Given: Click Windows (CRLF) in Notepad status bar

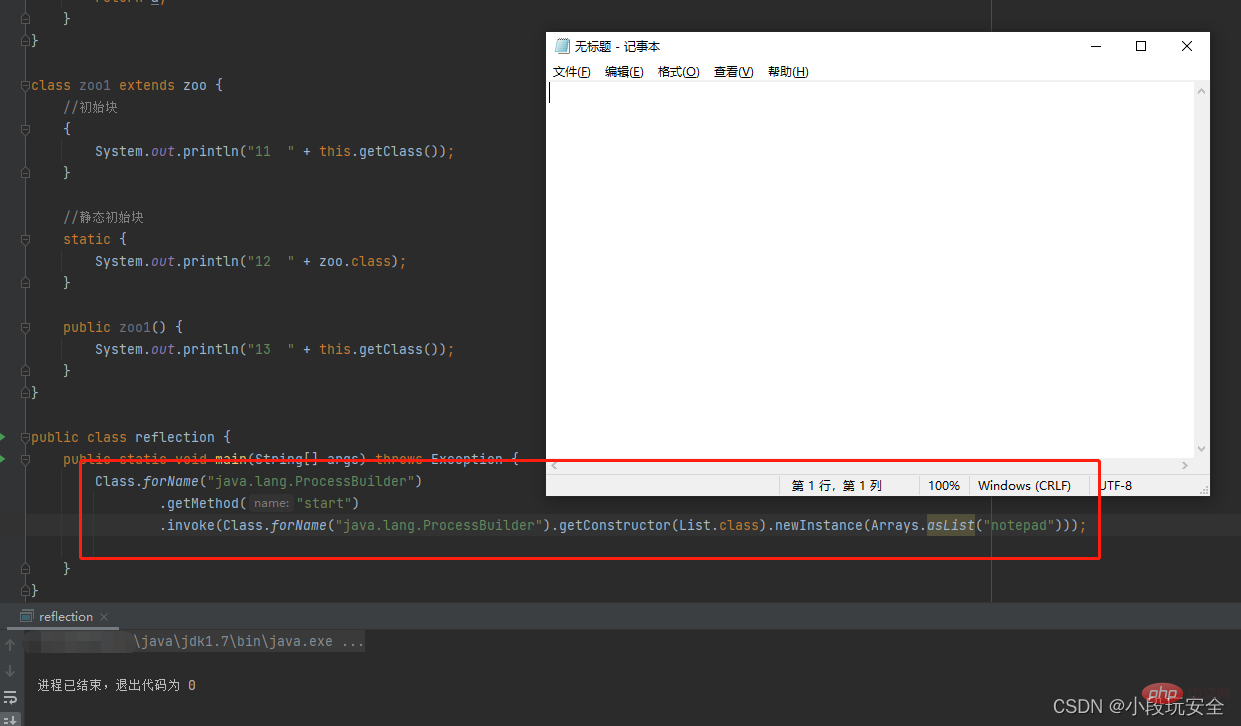Looking at the screenshot, I should [x=1024, y=485].
